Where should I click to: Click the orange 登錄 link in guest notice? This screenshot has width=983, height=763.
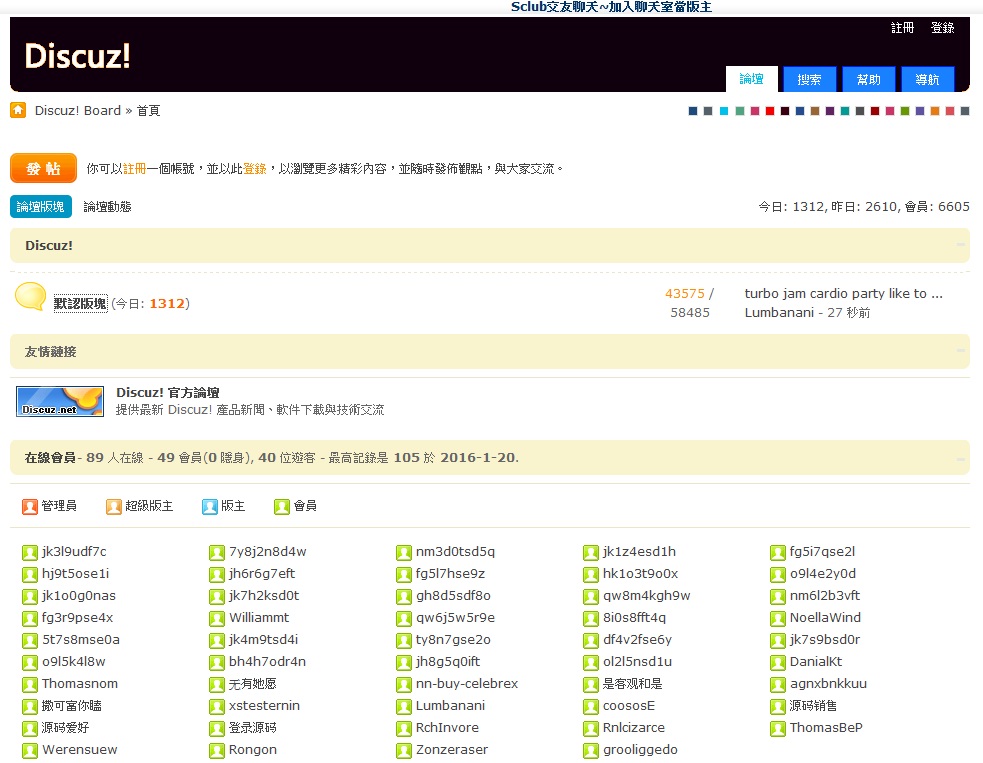point(255,169)
